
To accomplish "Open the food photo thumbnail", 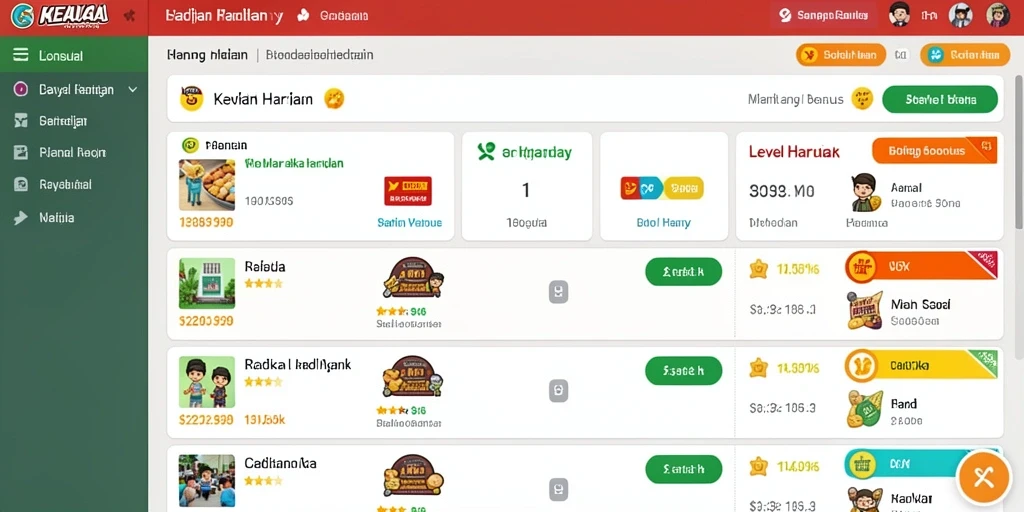I will point(206,185).
